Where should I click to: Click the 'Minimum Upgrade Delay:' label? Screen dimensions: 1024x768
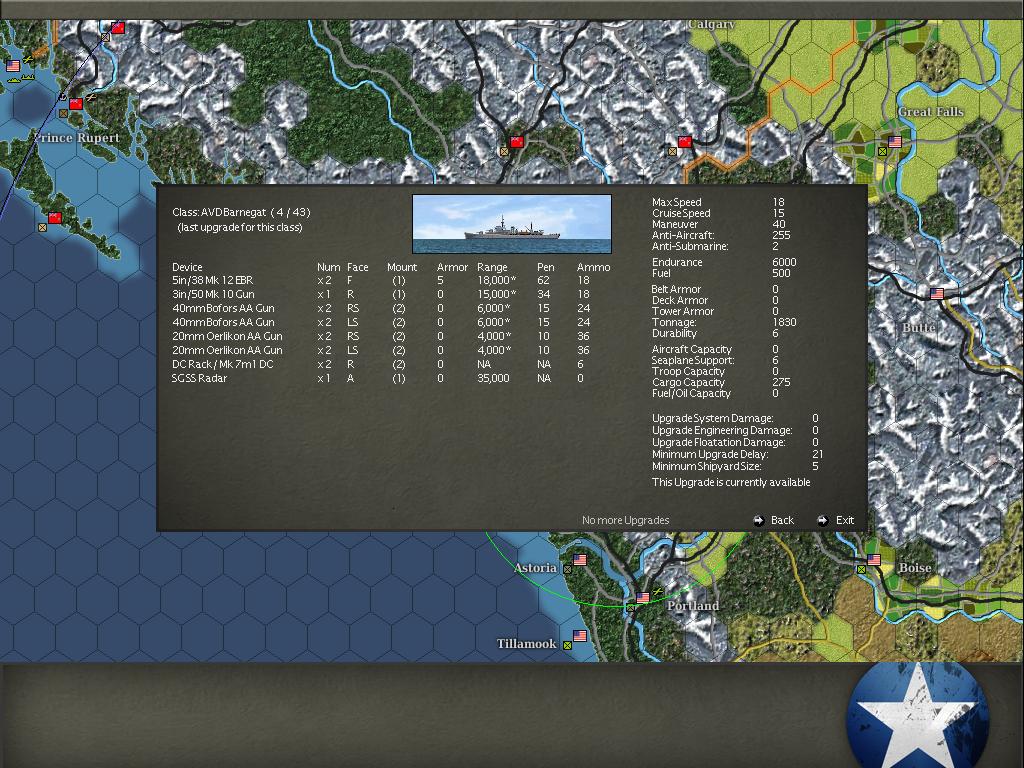point(710,455)
